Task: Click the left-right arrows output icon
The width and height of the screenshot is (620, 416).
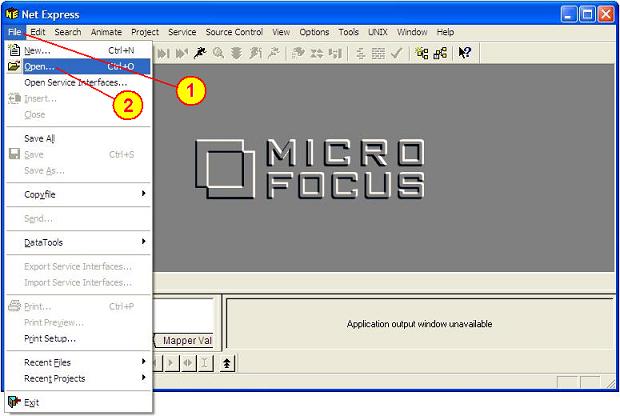Action: pos(188,363)
